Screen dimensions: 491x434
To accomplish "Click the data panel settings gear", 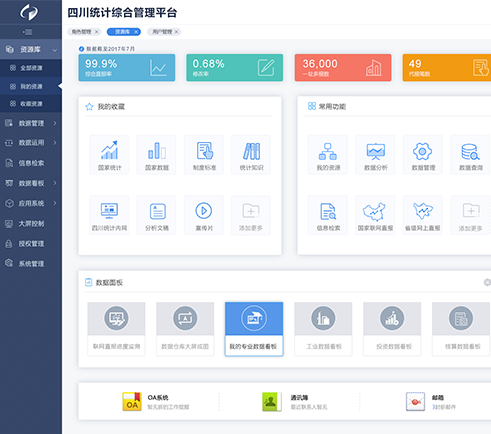I will coord(487,282).
